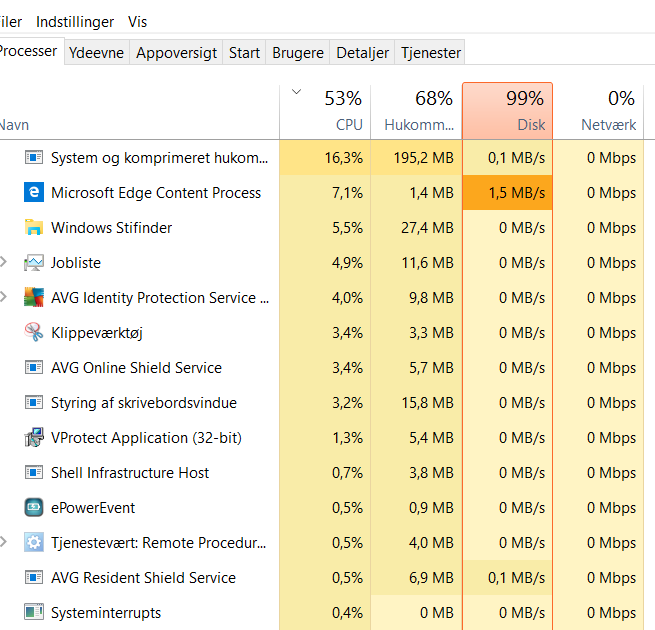Click the ePowerEvent battery icon
655x630 pixels.
point(34,508)
